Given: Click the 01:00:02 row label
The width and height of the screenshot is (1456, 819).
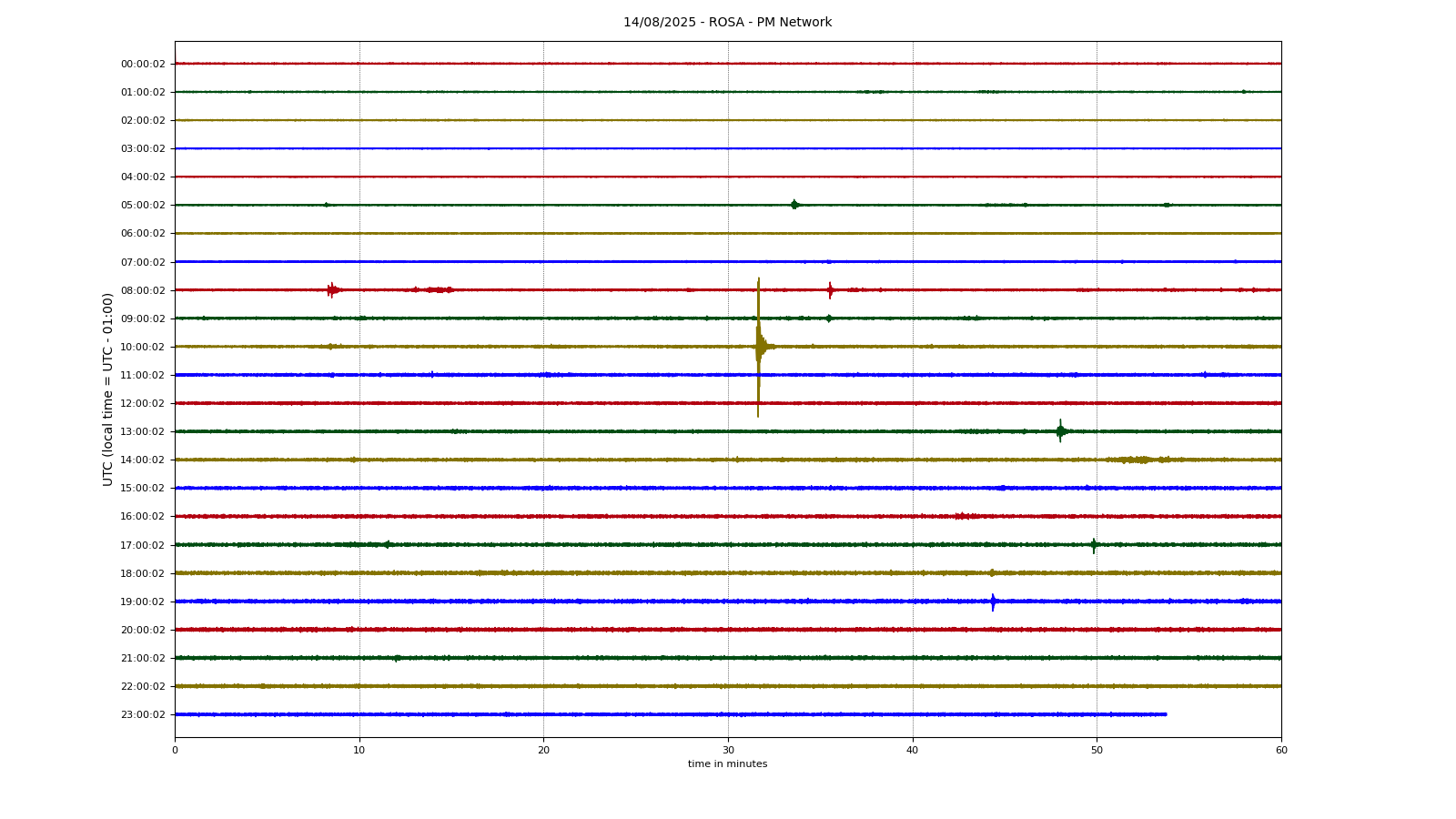Looking at the screenshot, I should click(x=143, y=92).
